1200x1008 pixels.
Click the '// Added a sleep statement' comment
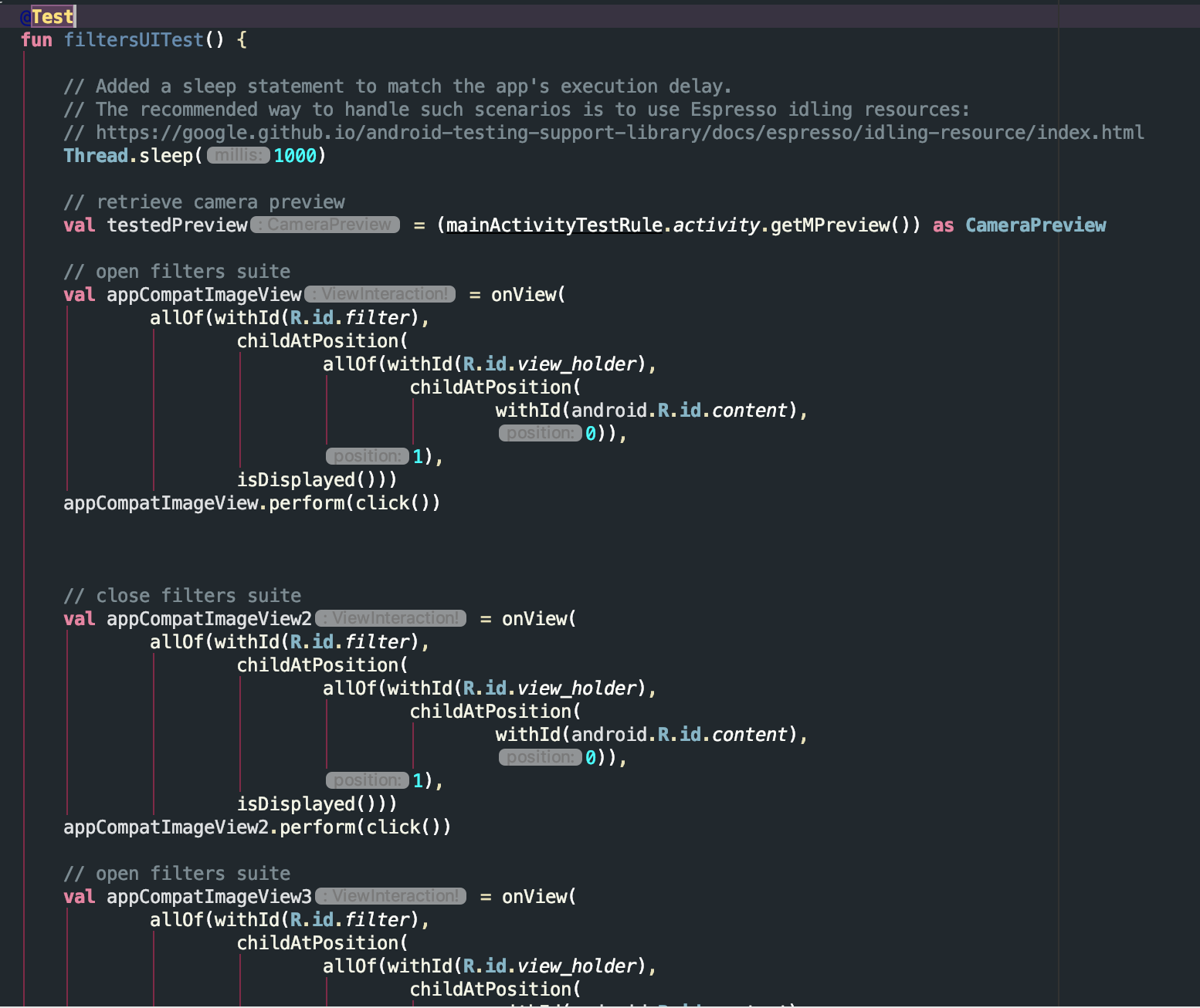[x=398, y=86]
